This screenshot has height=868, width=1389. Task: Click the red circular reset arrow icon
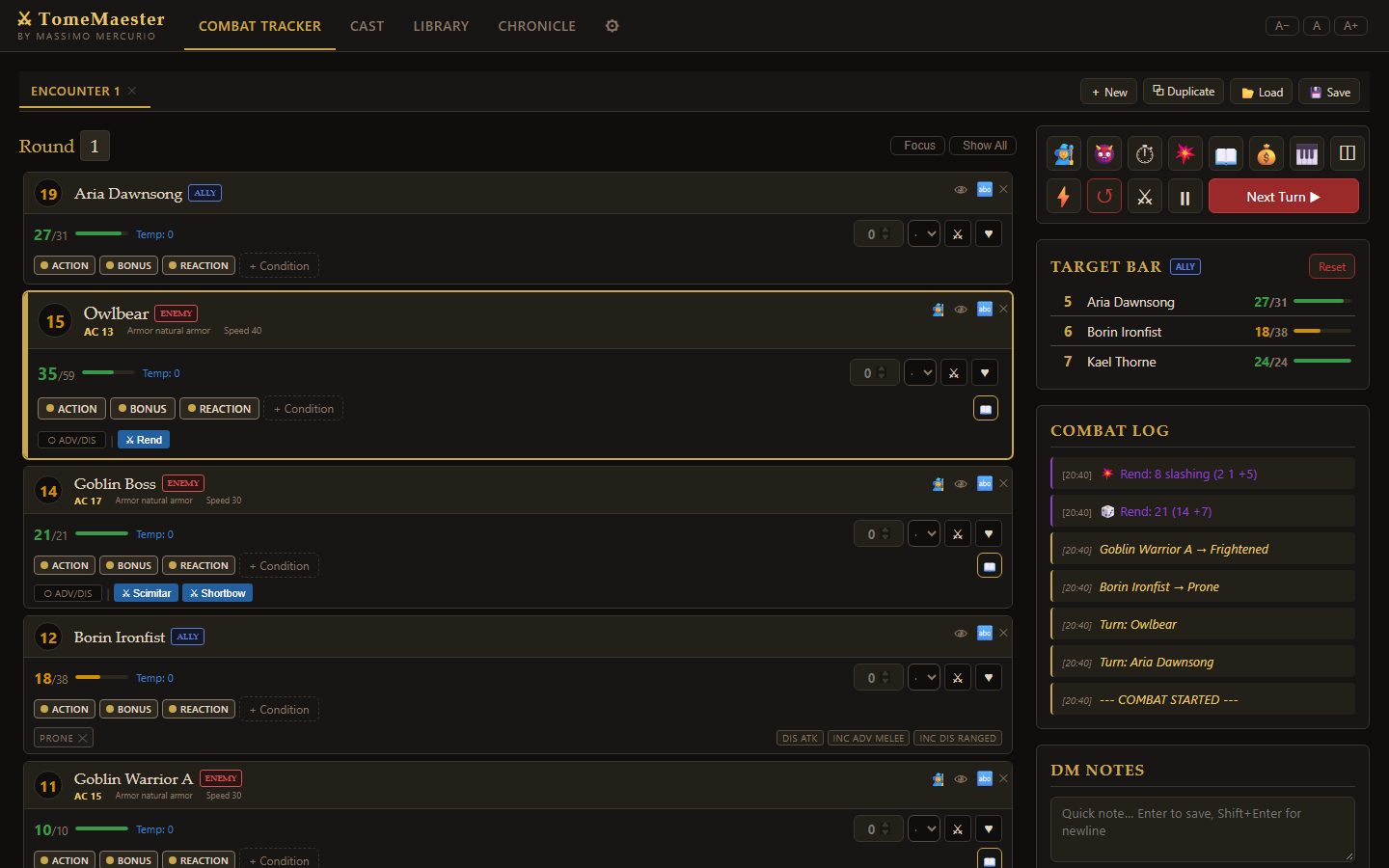pos(1104,197)
